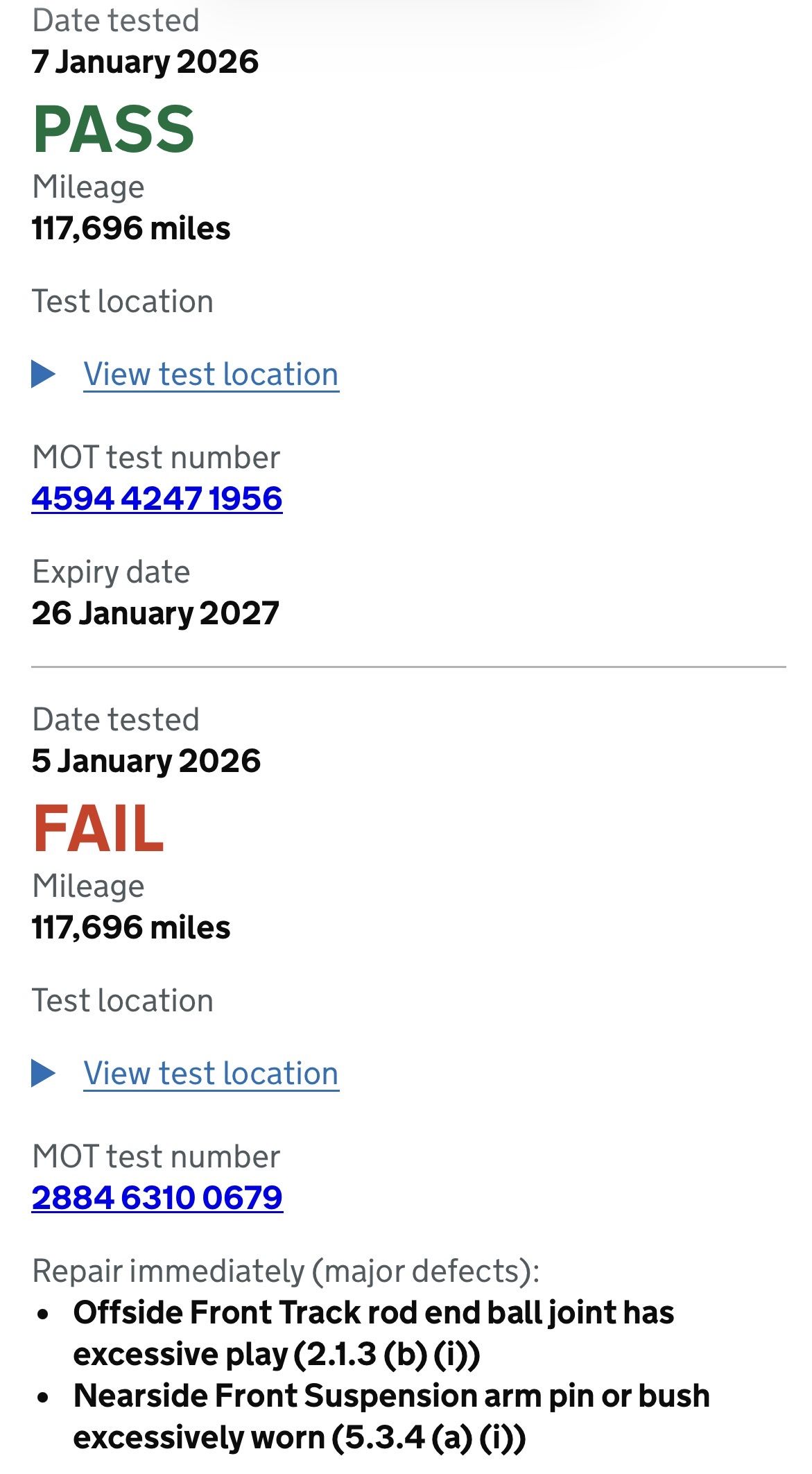Viewport: 812px width, 1474px height.
Task: Expand the disclosure triangle under the PASS test
Action: [44, 375]
